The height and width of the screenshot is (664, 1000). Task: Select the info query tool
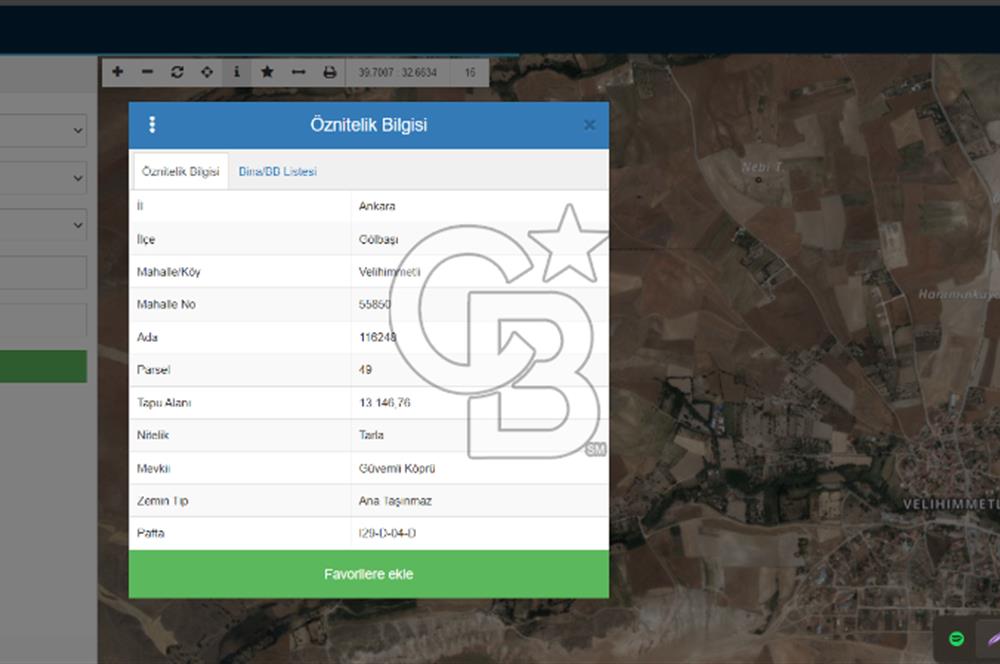[237, 72]
